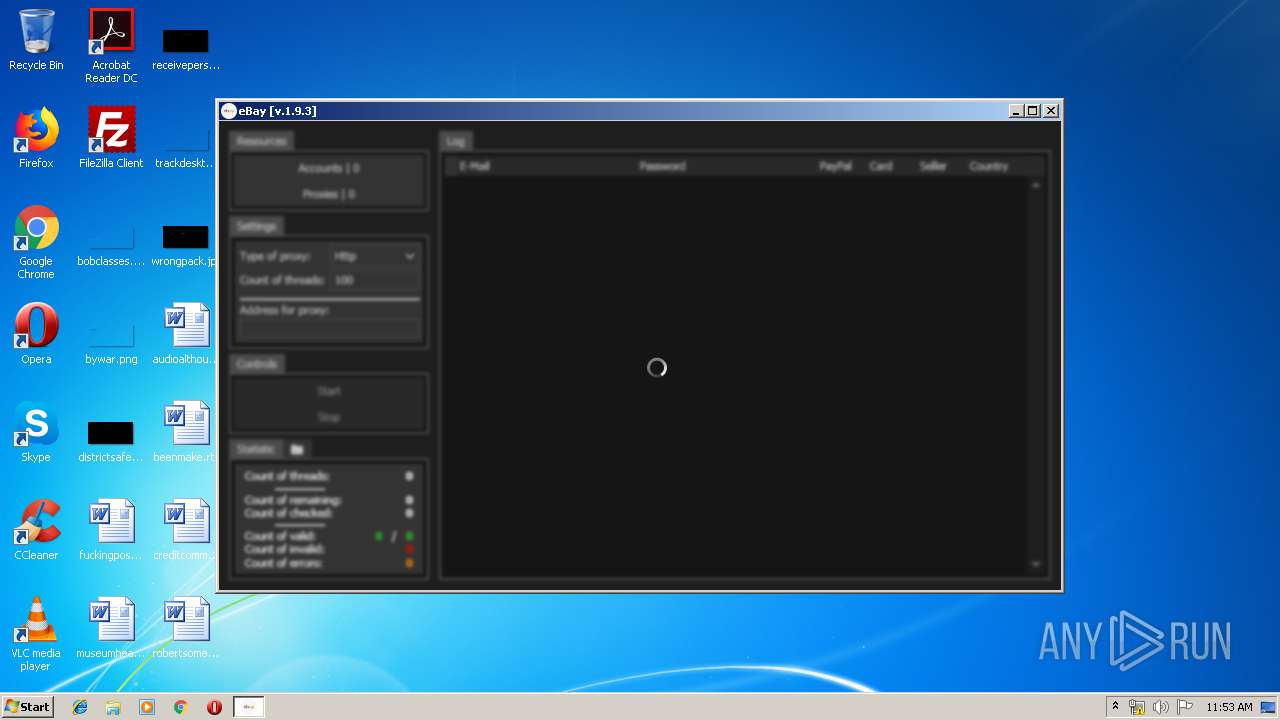This screenshot has height=720, width=1280.
Task: Open Internet Explorer from the taskbar
Action: 80,707
